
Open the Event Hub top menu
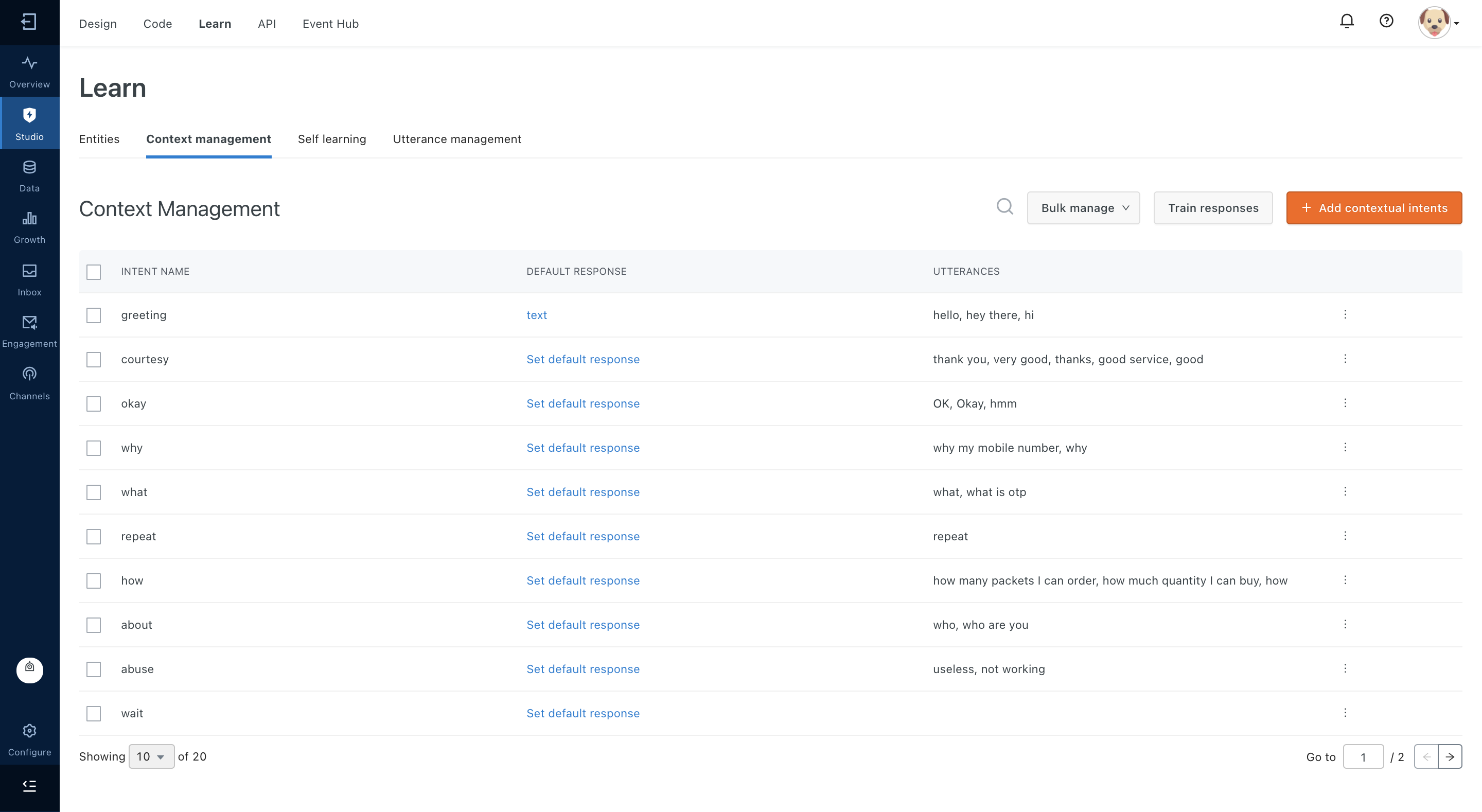click(331, 24)
